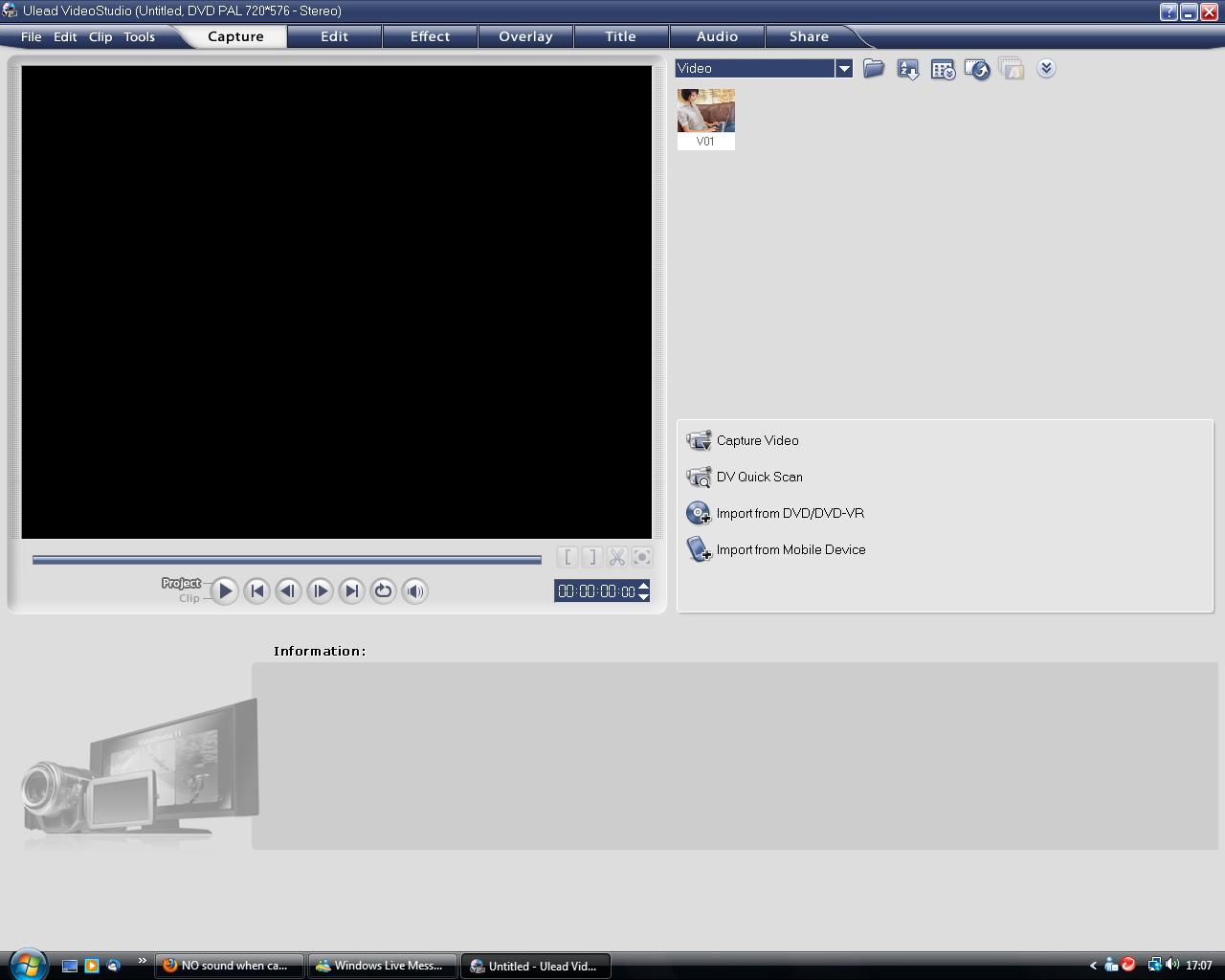The height and width of the screenshot is (980, 1225).
Task: Jump to the Home start frame
Action: 256,590
